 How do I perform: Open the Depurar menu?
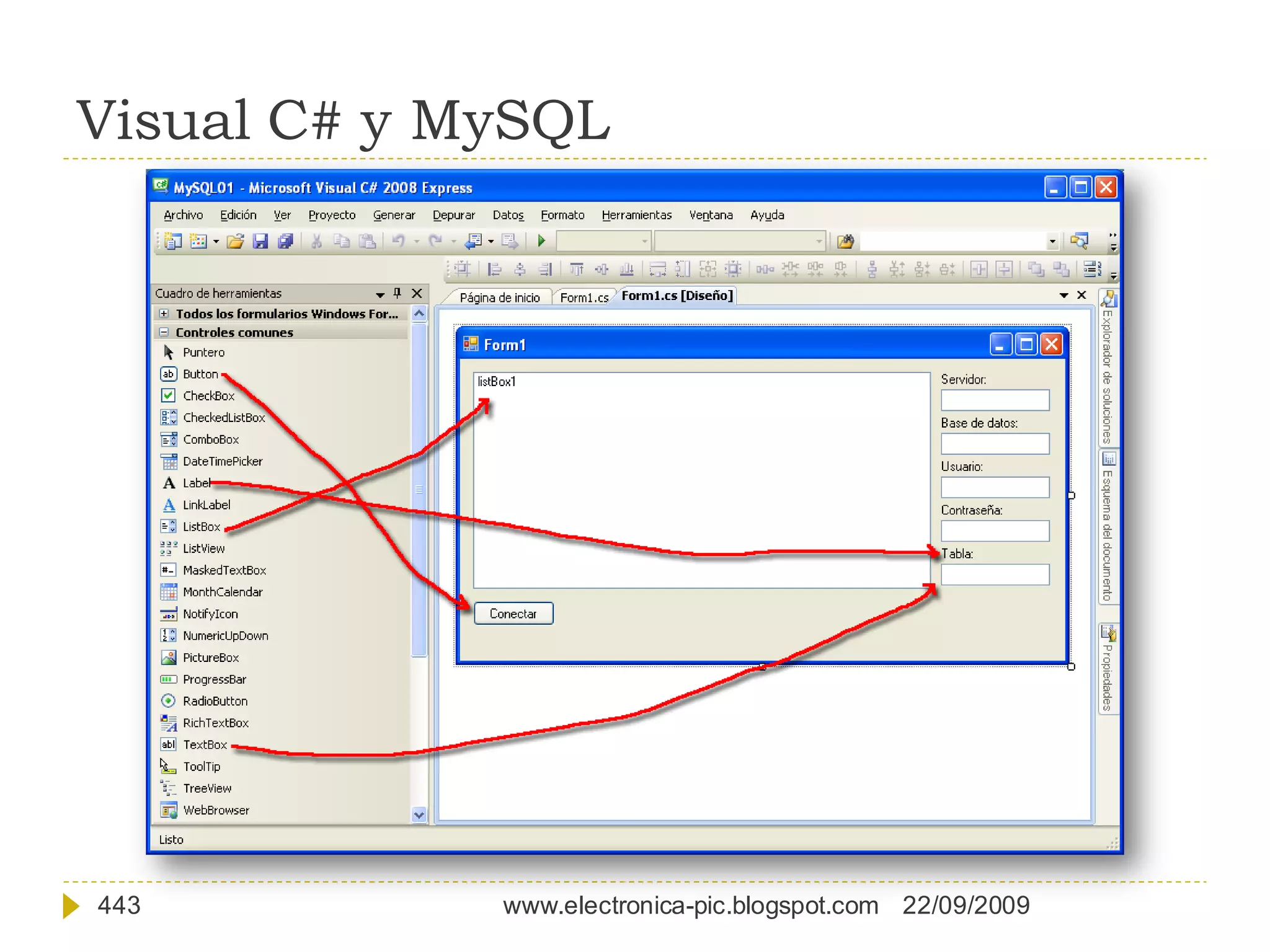453,215
